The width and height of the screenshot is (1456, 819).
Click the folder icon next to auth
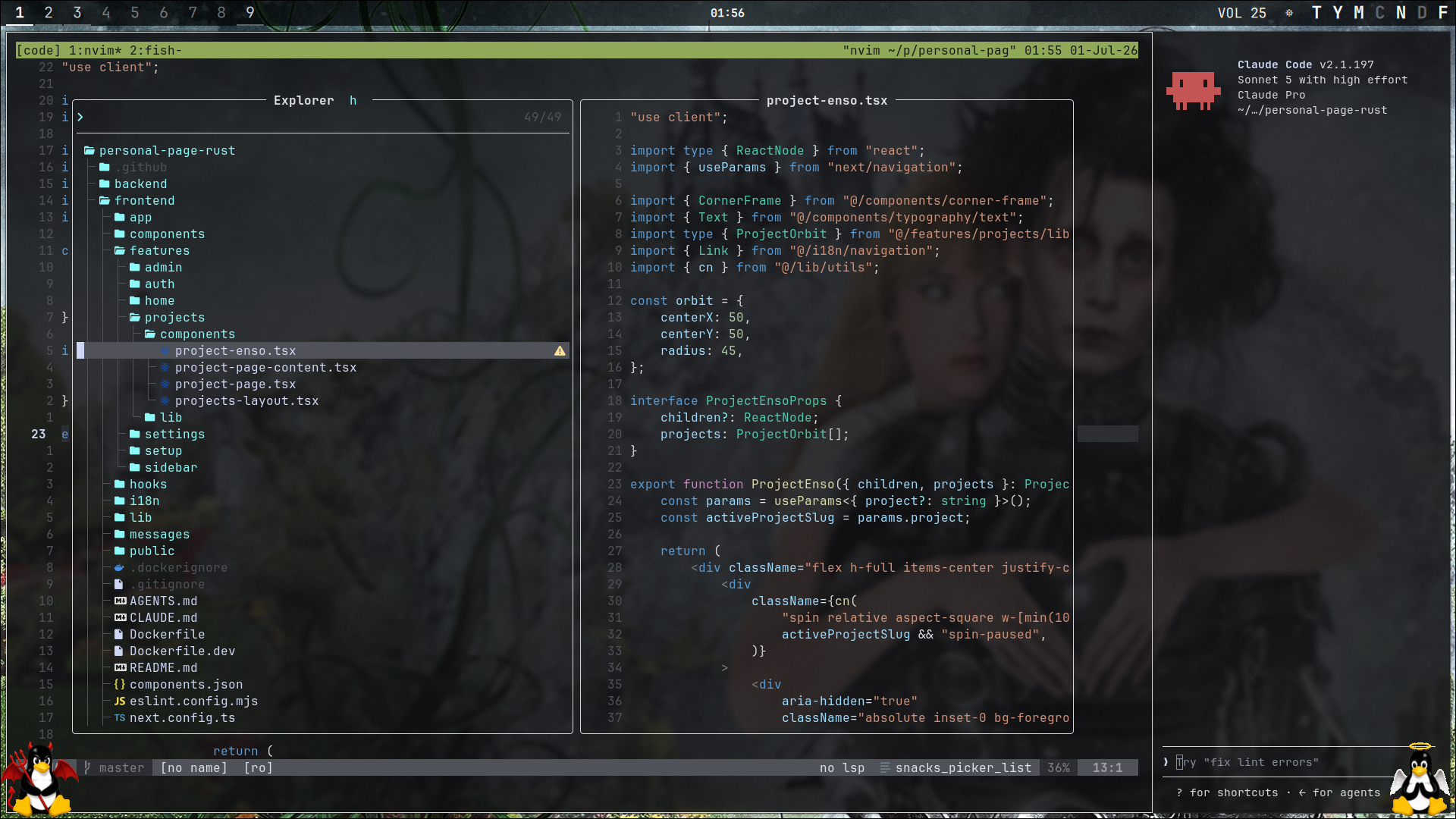[x=135, y=284]
